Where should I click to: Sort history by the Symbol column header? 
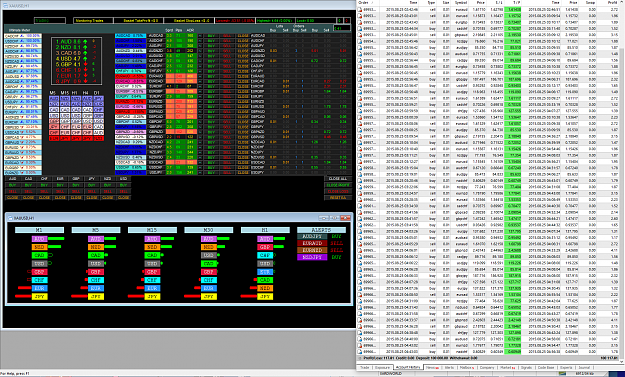click(x=461, y=2)
